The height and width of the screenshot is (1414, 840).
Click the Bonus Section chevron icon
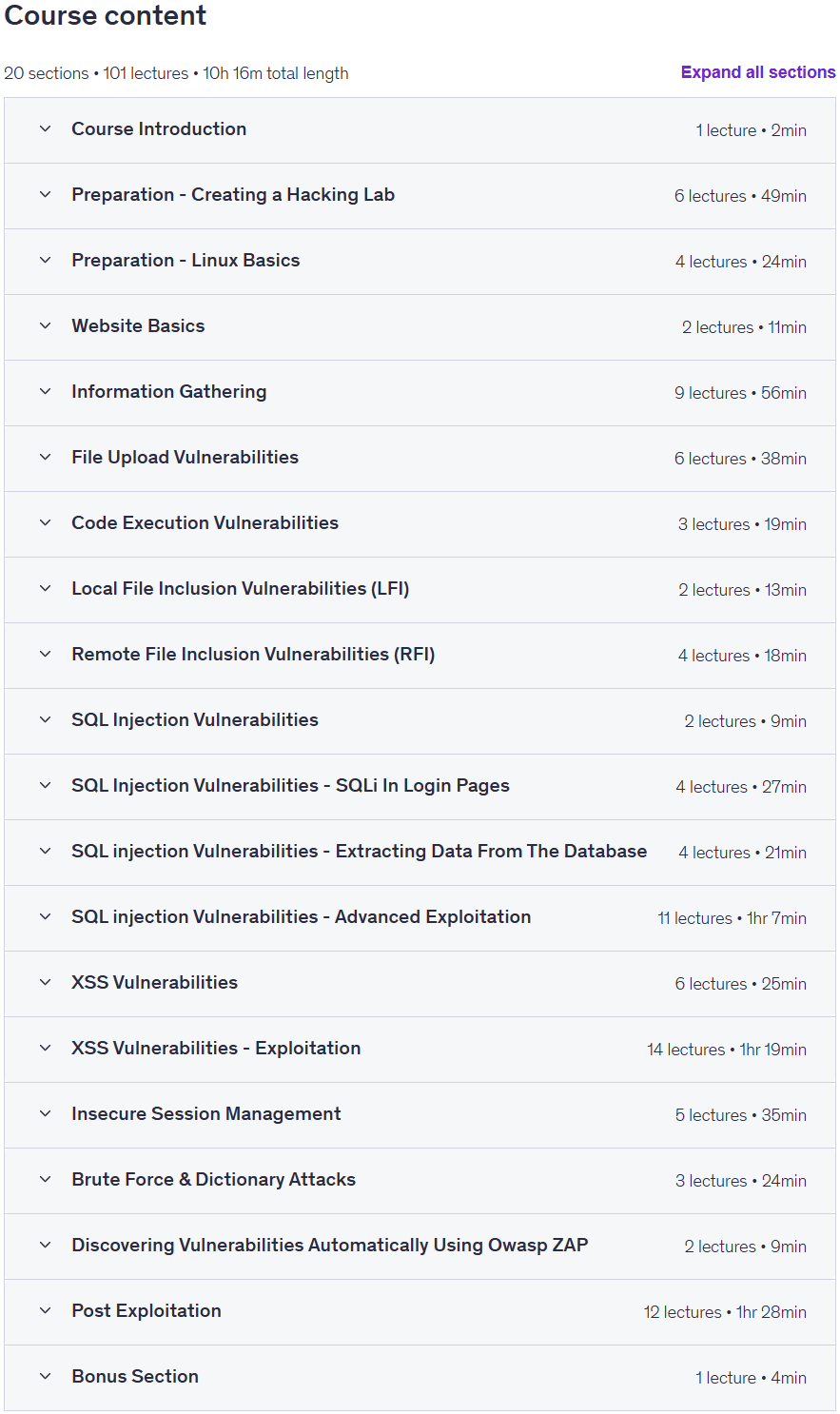(x=45, y=1376)
